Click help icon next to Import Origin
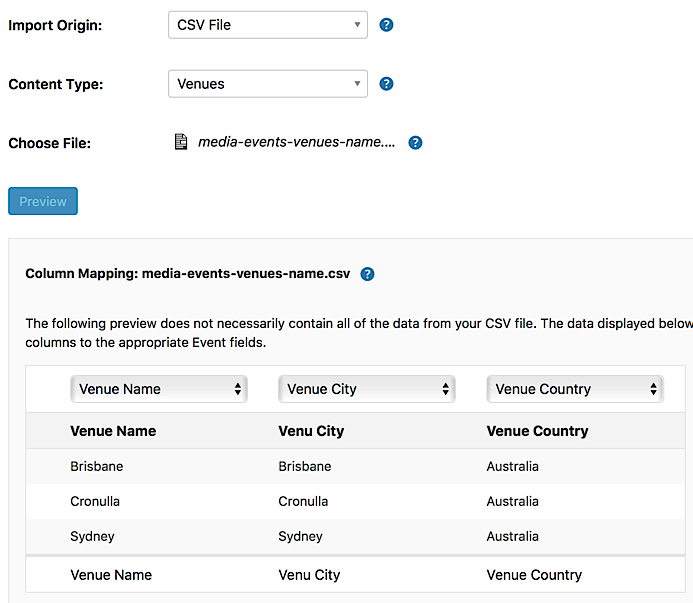Screen dimensions: 693x603 (x=387, y=25)
